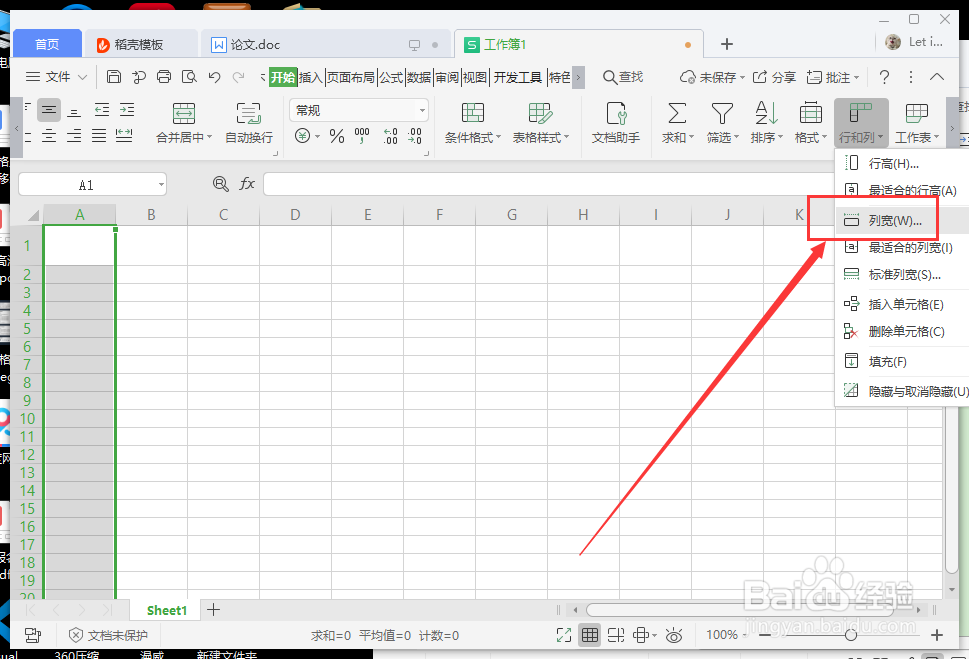Collapse the ribbon with chevron
The image size is (969, 659).
(x=937, y=77)
